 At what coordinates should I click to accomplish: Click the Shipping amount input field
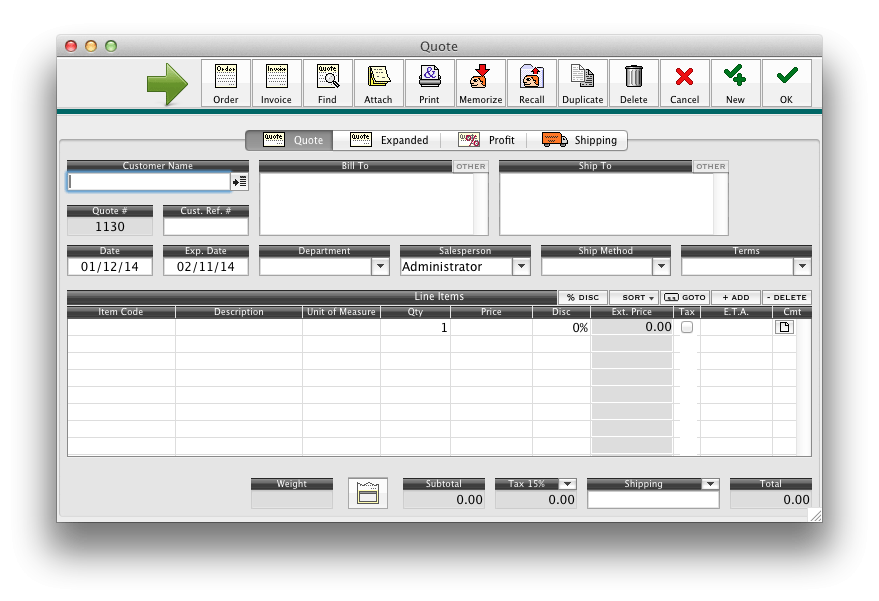click(653, 500)
